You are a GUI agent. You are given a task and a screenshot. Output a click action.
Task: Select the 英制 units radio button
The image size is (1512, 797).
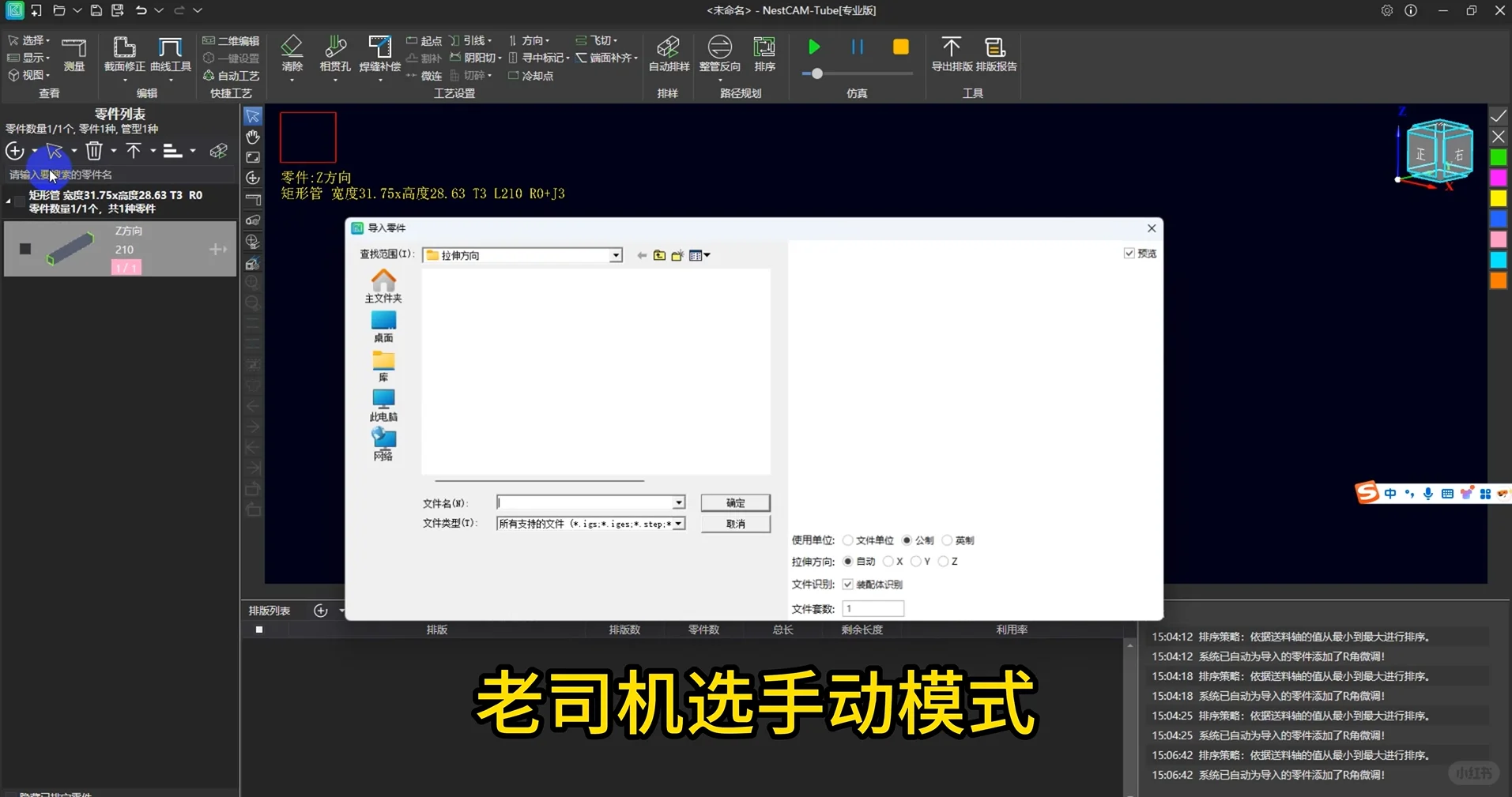tap(948, 540)
